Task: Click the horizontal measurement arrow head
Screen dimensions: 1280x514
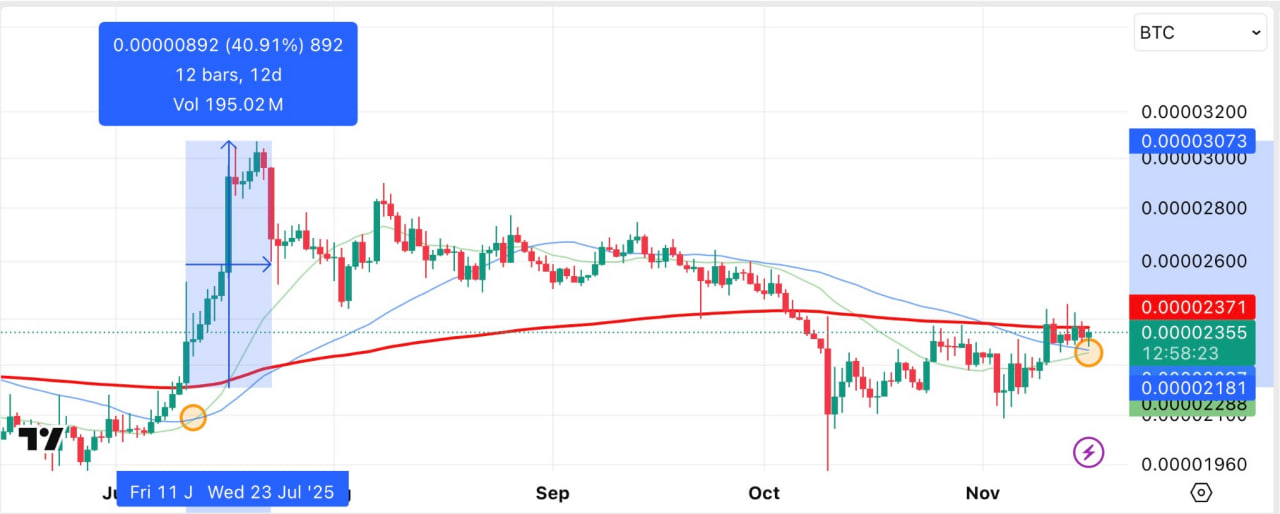Action: click(267, 265)
